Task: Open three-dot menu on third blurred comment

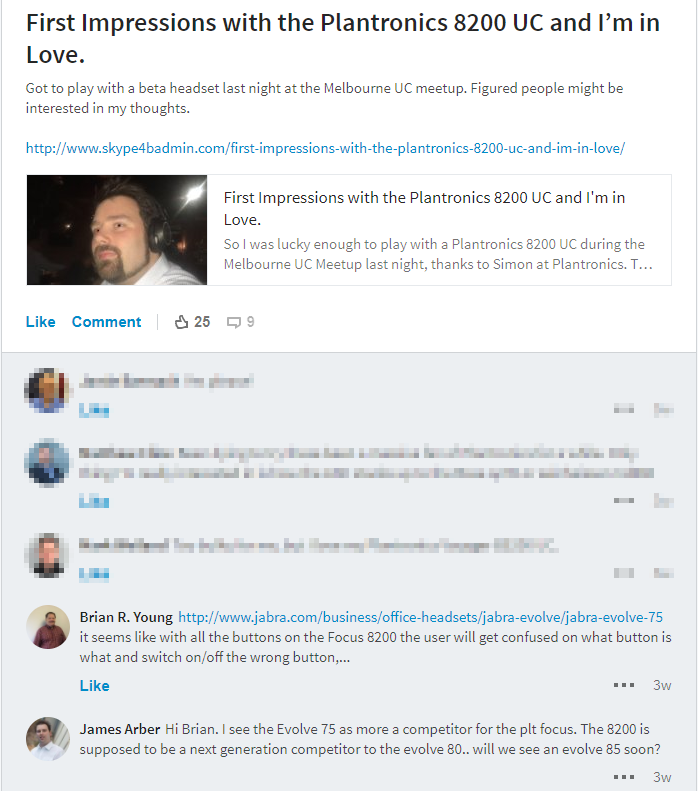Action: [x=624, y=573]
